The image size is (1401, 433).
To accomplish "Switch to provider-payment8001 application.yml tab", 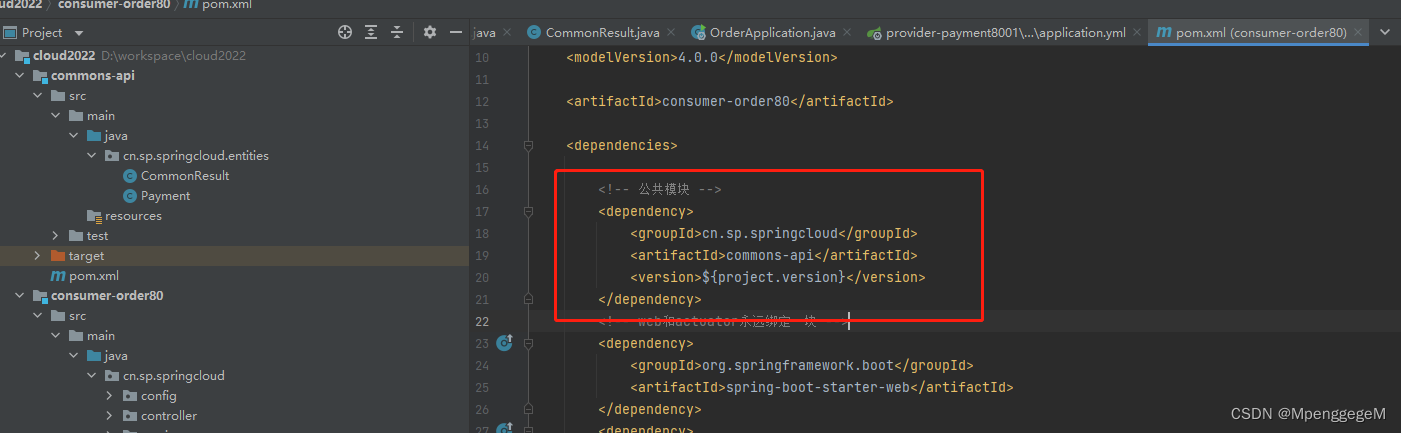I will coord(1006,33).
